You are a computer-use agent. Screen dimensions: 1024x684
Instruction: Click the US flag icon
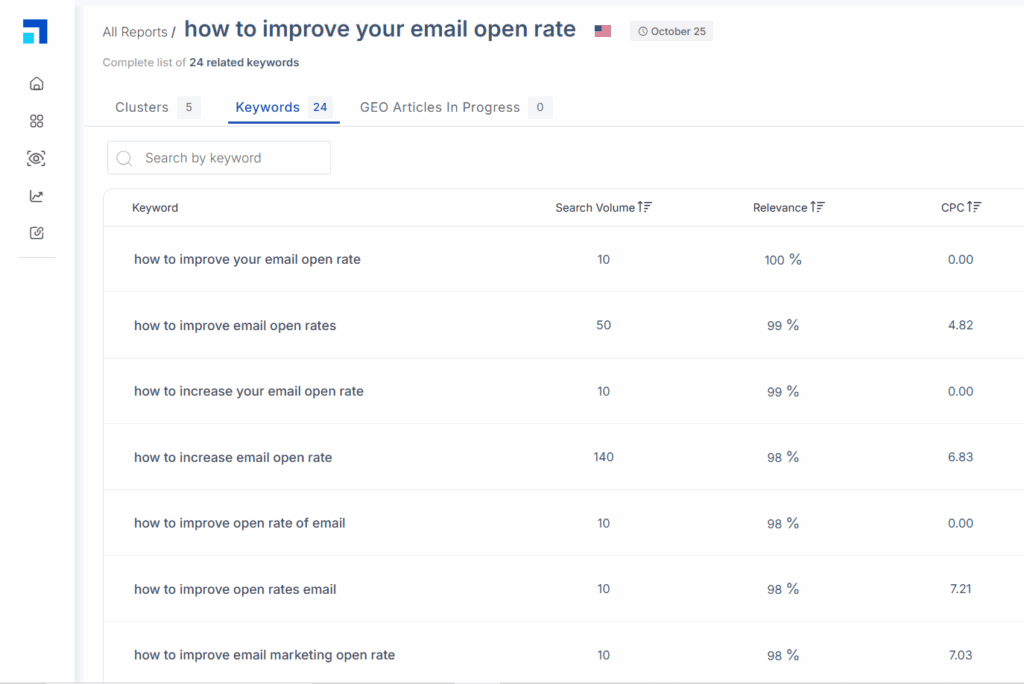point(602,31)
